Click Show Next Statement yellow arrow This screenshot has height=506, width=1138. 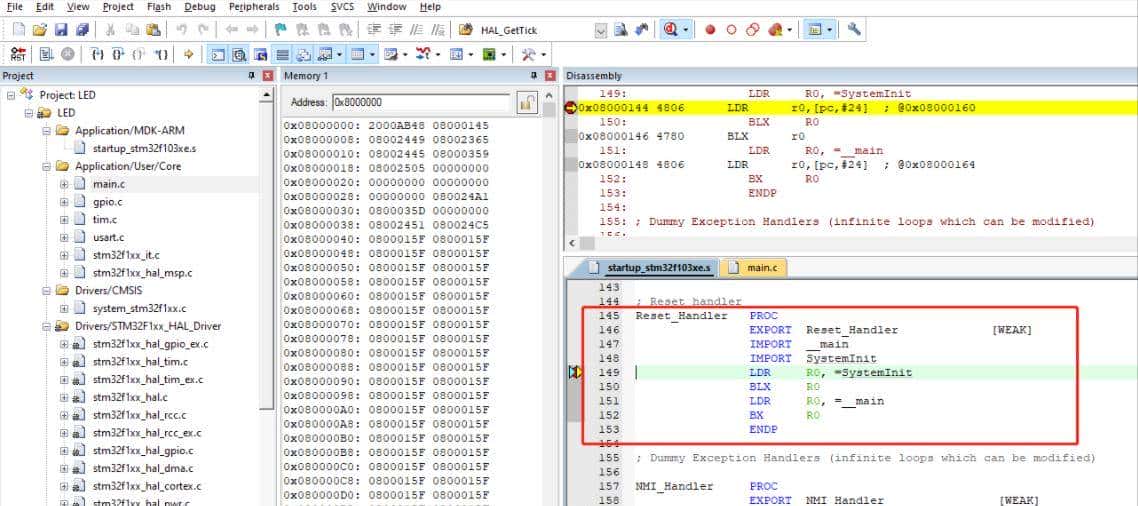[188, 54]
